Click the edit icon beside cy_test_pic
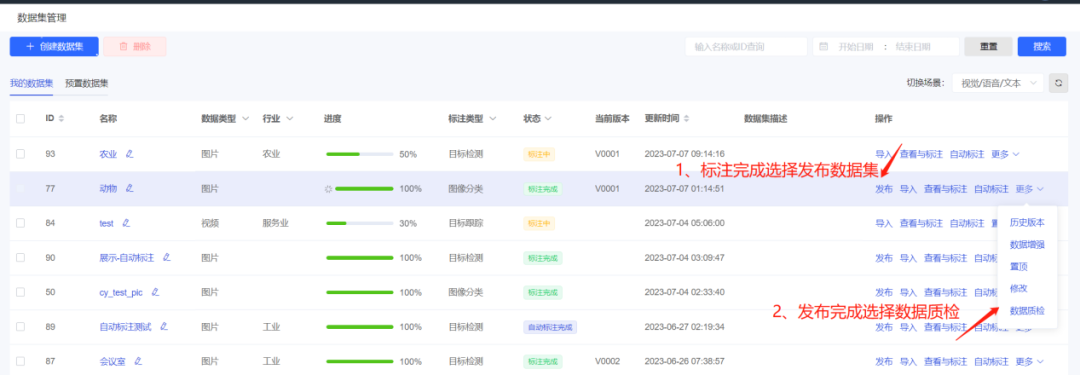This screenshot has height=375, width=1080. 155,292
